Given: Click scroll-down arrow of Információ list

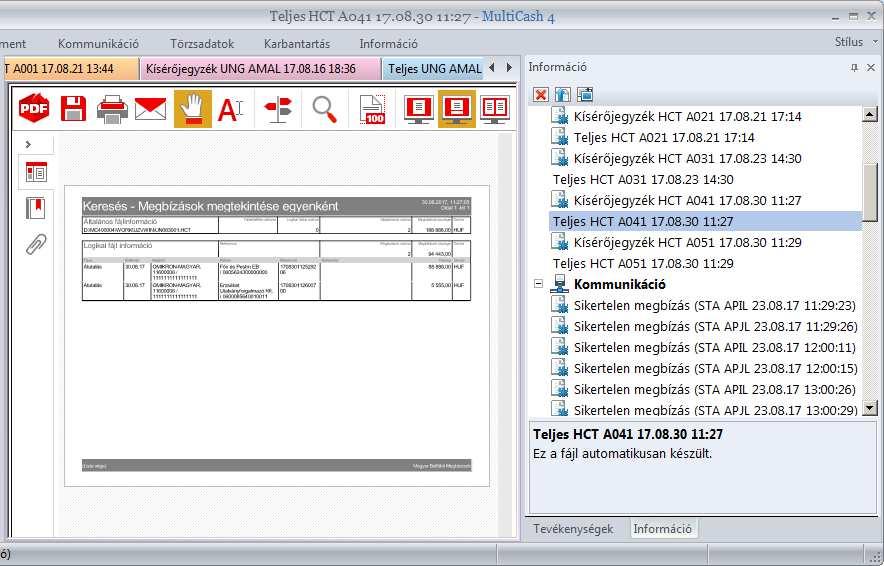Looking at the screenshot, I should tap(870, 408).
